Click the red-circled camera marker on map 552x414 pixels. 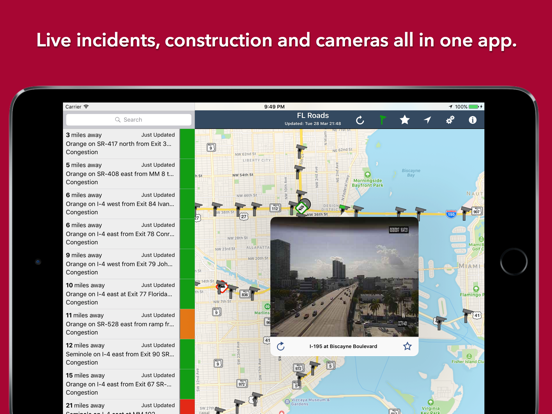click(221, 287)
